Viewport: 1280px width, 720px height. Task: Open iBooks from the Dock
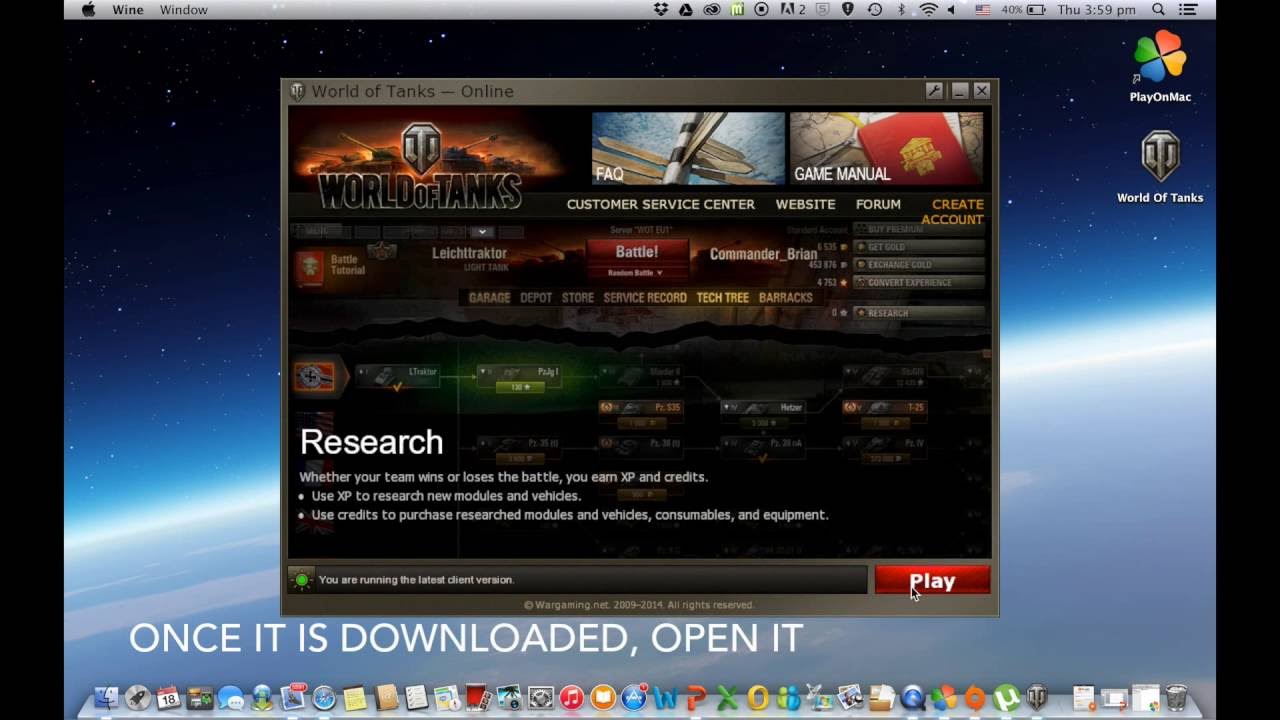click(x=602, y=698)
